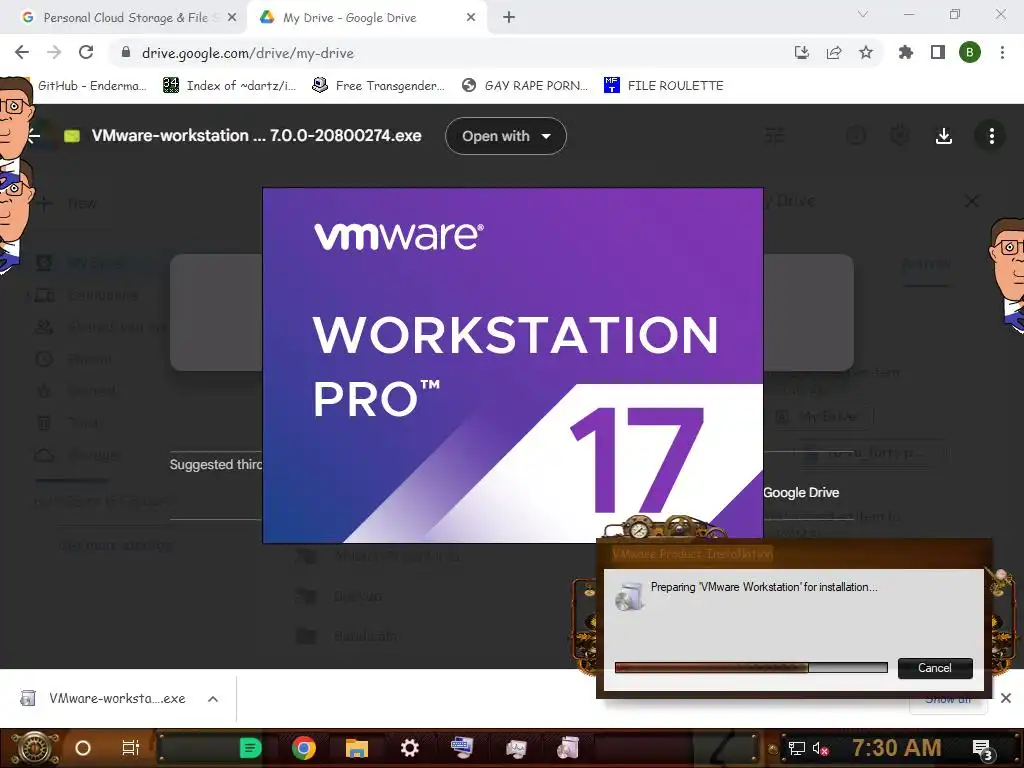Reload the Google Drive page
Image resolution: width=1024 pixels, height=768 pixels.
(86, 52)
